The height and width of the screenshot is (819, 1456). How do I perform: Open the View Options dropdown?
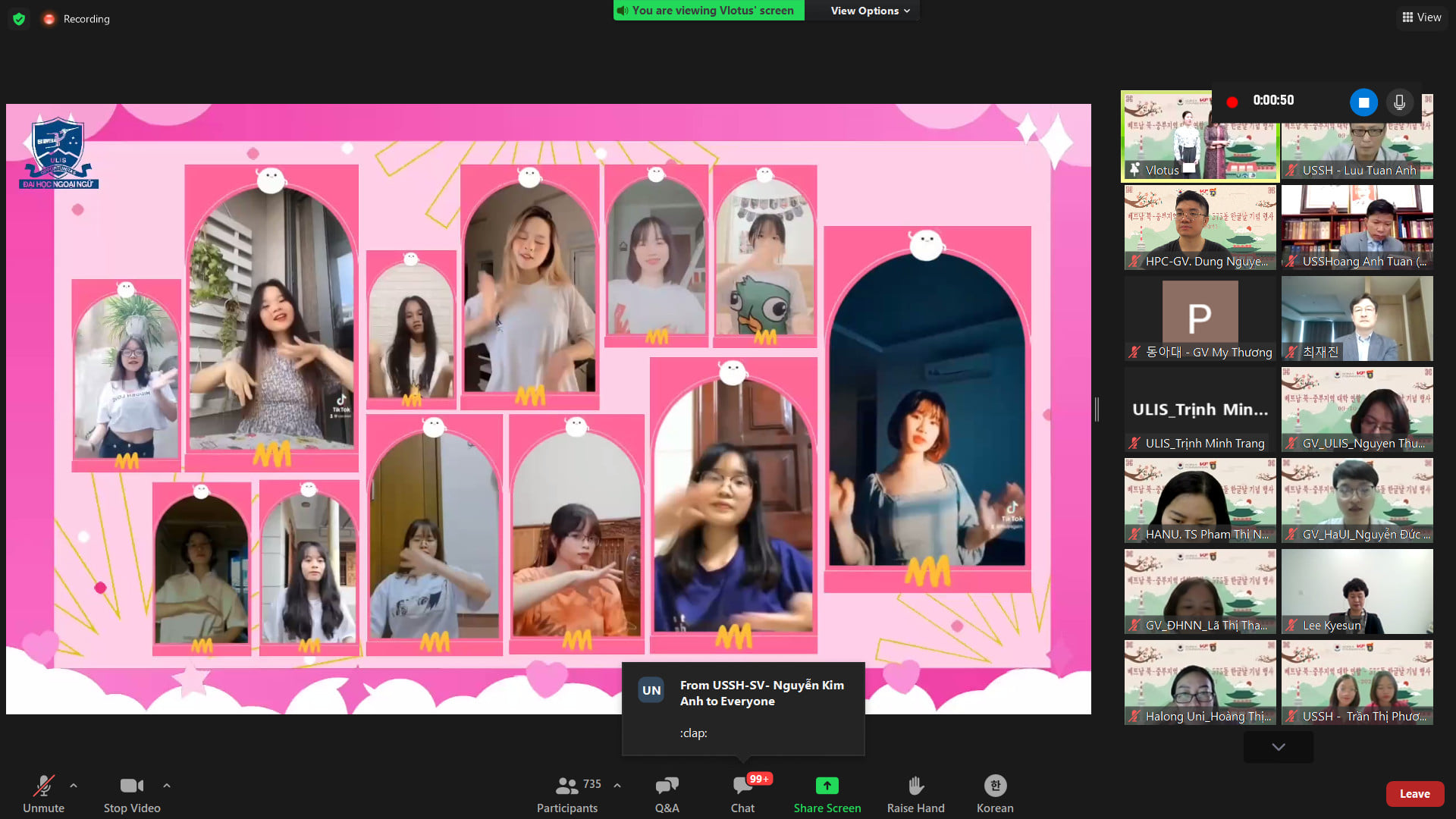870,11
